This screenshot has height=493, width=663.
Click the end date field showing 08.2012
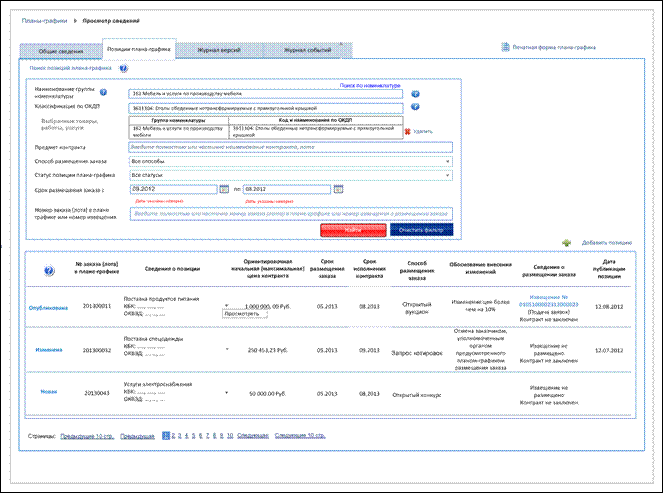pos(287,189)
